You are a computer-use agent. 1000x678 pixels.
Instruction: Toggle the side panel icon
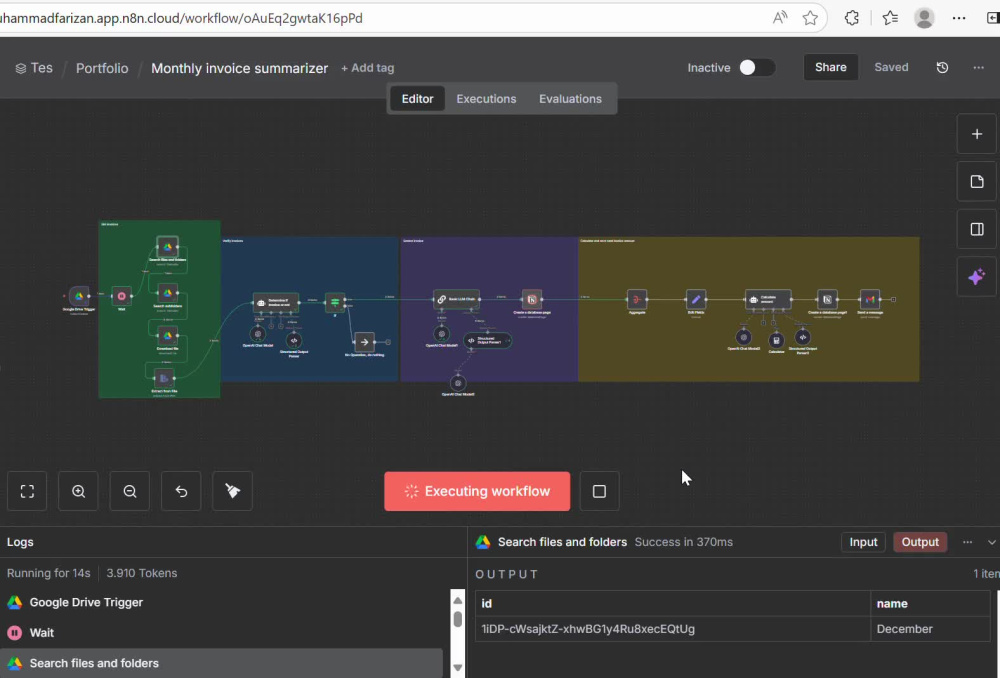point(976,229)
